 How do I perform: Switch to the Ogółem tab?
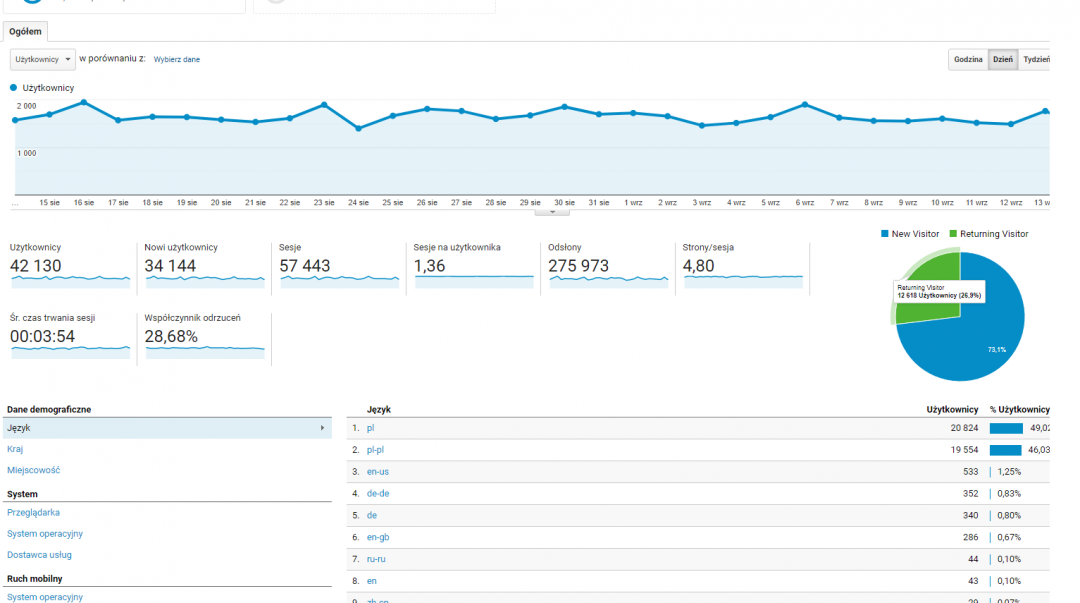[25, 32]
